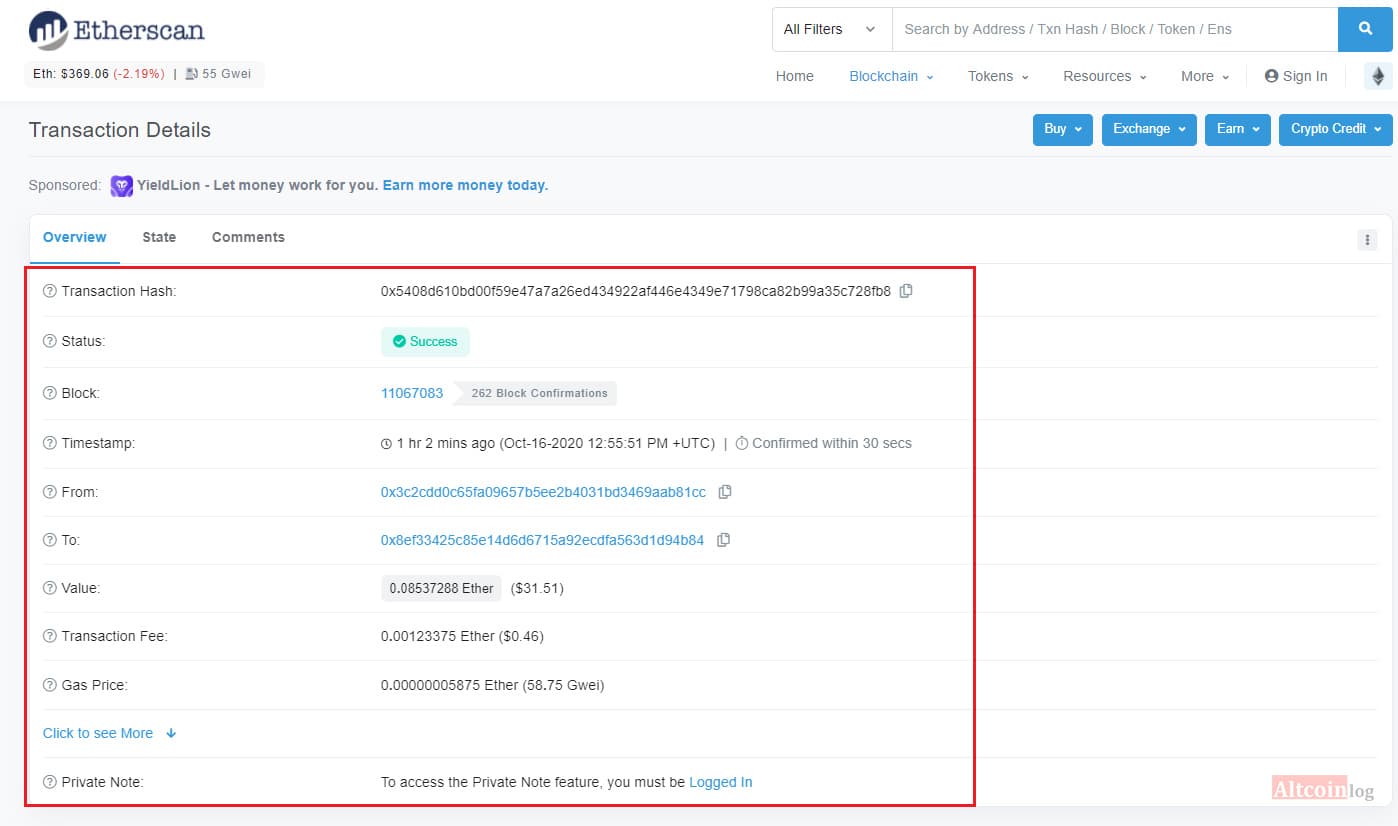The height and width of the screenshot is (826, 1398).
Task: Click the help icon beside Value
Action: (x=50, y=588)
